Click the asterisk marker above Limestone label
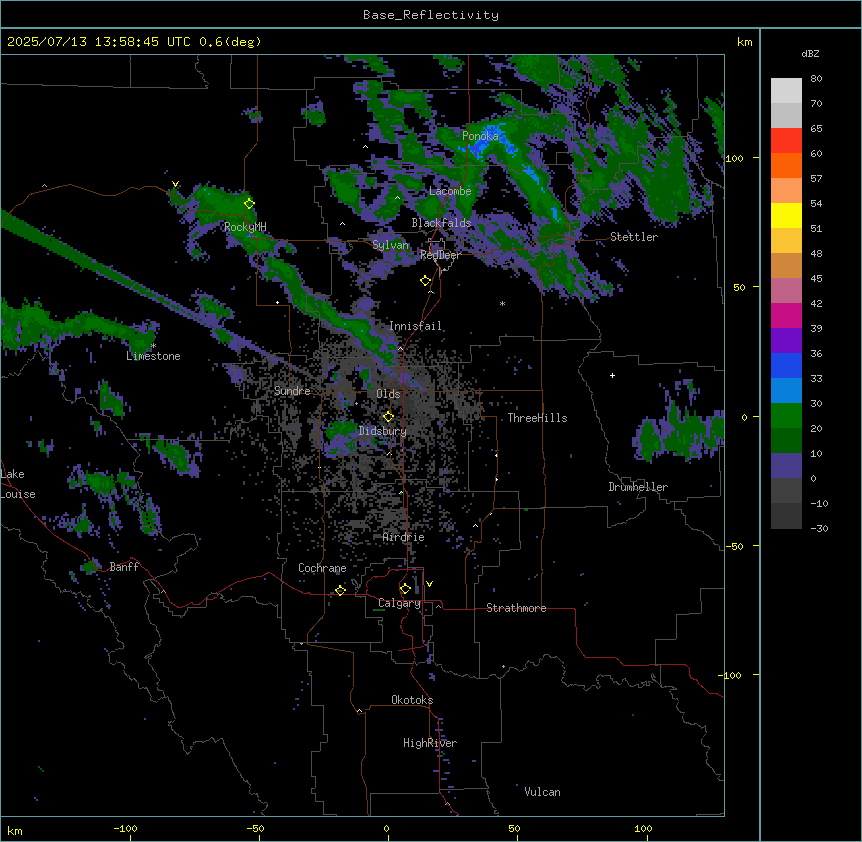The width and height of the screenshot is (862, 842). [154, 346]
